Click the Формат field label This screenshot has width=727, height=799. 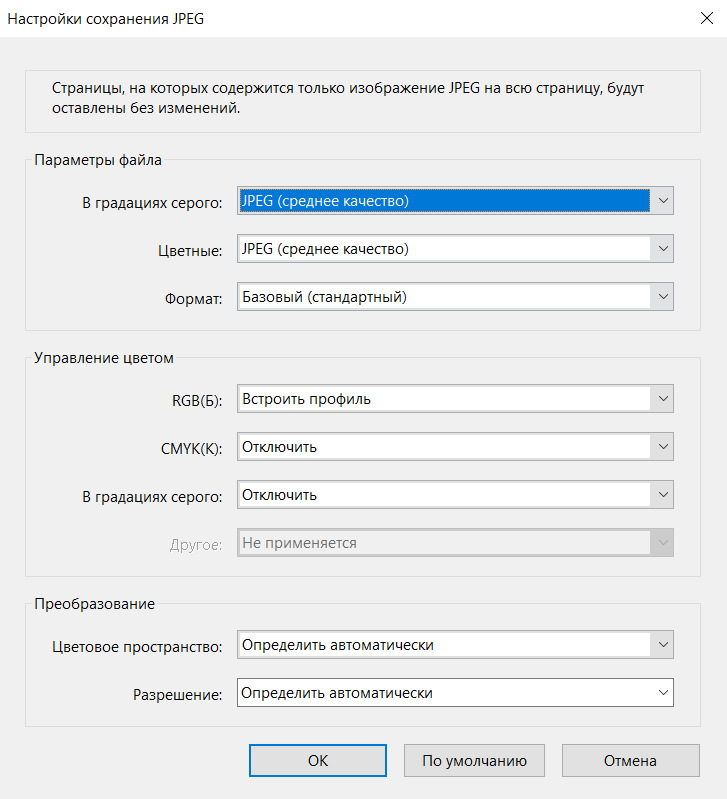[x=193, y=298]
